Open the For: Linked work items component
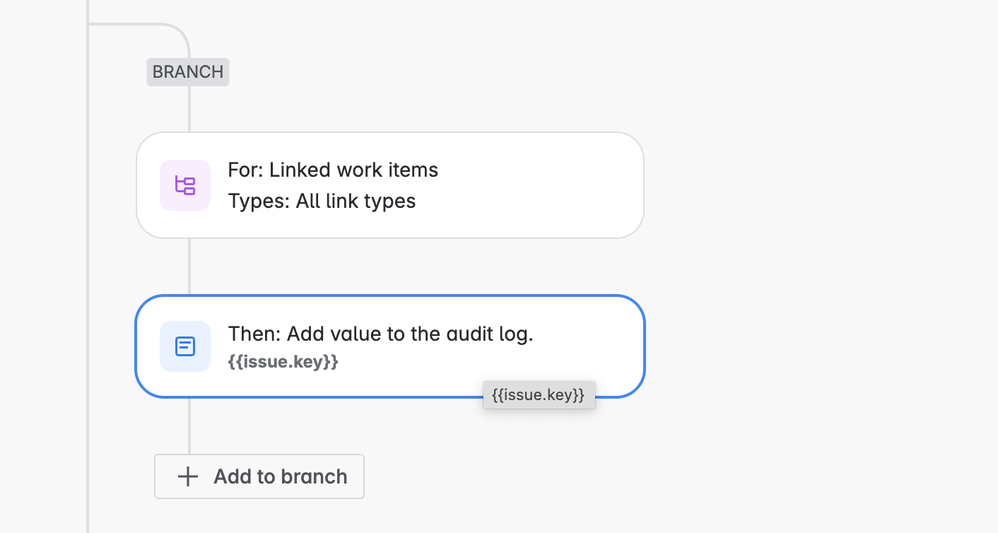The width and height of the screenshot is (998, 533). [390, 185]
